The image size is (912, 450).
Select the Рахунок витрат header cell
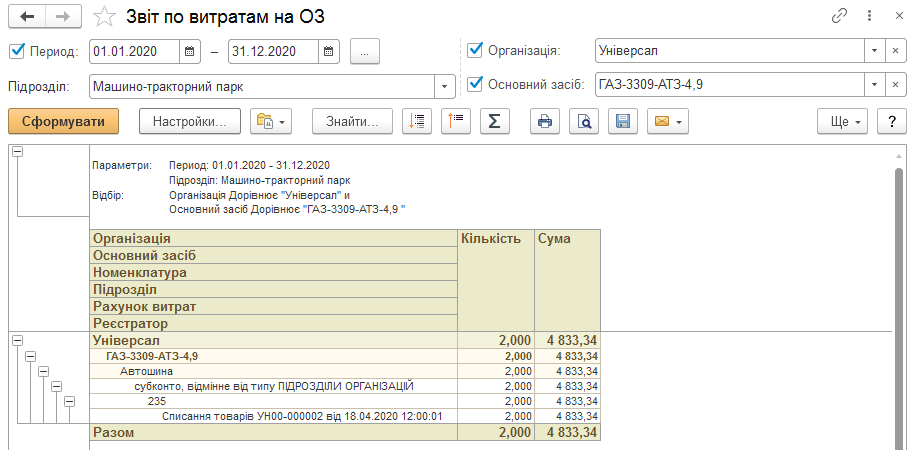[x=274, y=306]
